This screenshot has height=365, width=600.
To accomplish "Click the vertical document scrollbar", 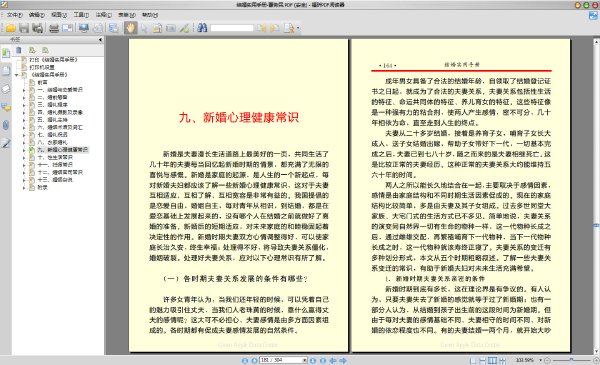I will [x=596, y=196].
